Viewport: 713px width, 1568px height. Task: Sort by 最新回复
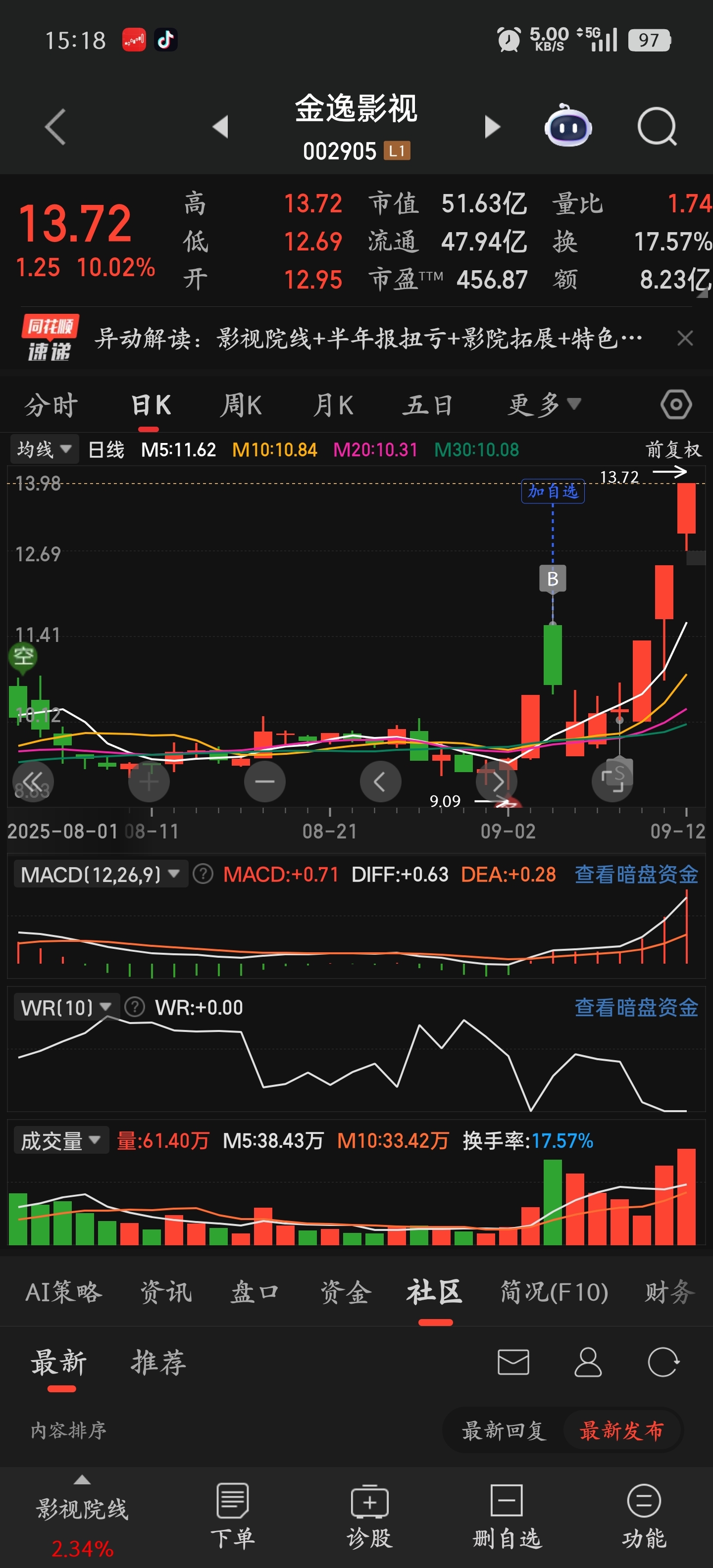504,1430
